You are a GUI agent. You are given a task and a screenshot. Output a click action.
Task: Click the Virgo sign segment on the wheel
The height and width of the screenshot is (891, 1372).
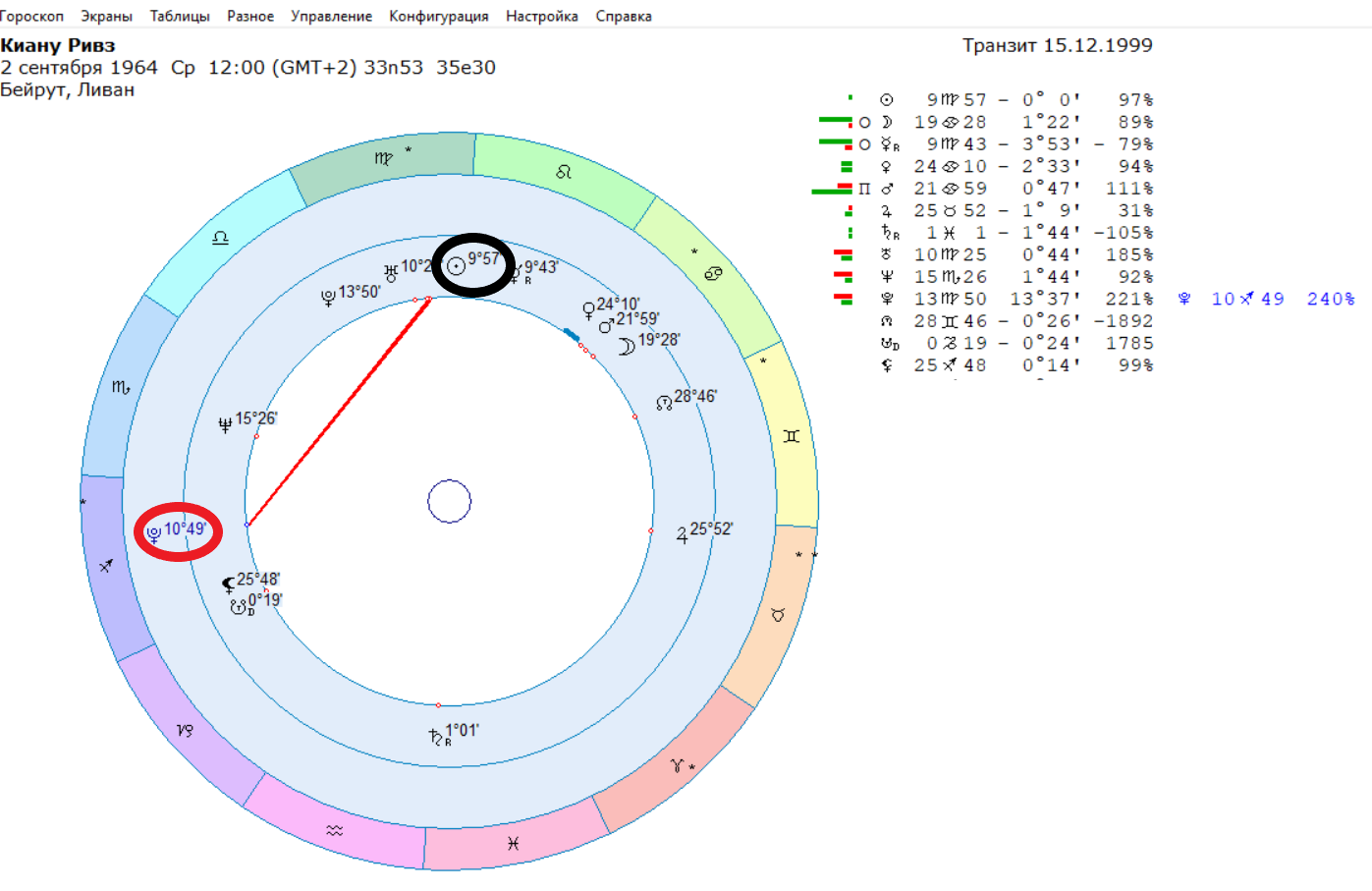tap(384, 159)
